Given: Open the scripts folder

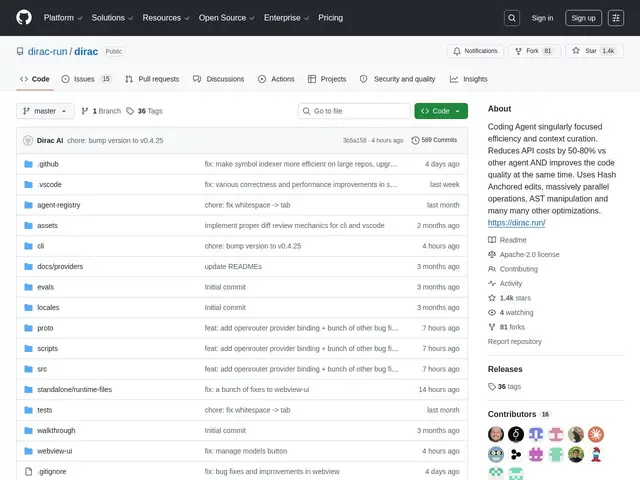Looking at the screenshot, I should coord(47,349).
